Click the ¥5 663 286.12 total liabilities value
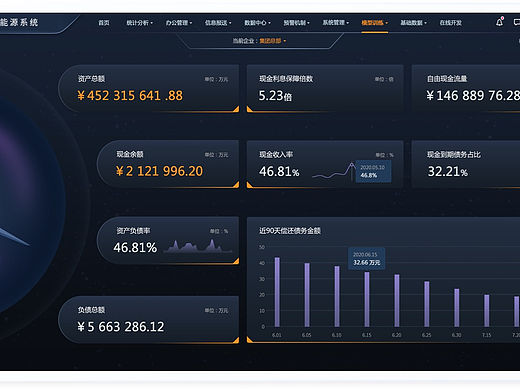The width and height of the screenshot is (520, 390). [121, 327]
